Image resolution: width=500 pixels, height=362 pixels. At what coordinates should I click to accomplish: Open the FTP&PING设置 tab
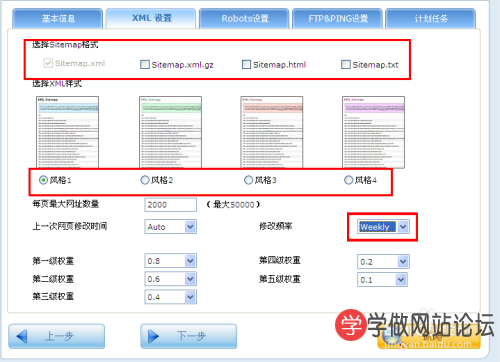[x=338, y=19]
